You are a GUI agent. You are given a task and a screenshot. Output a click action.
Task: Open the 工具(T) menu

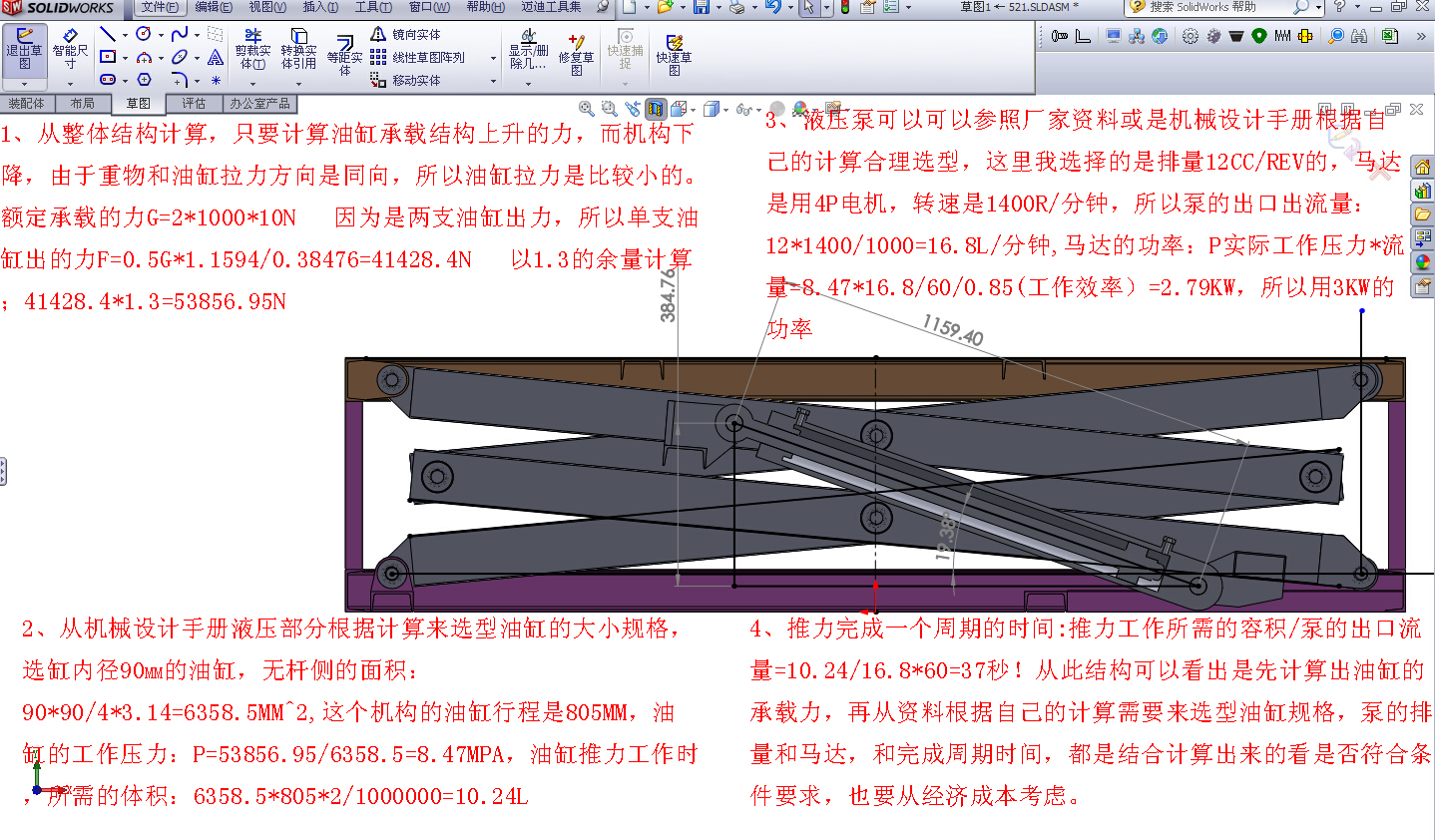pyautogui.click(x=372, y=7)
